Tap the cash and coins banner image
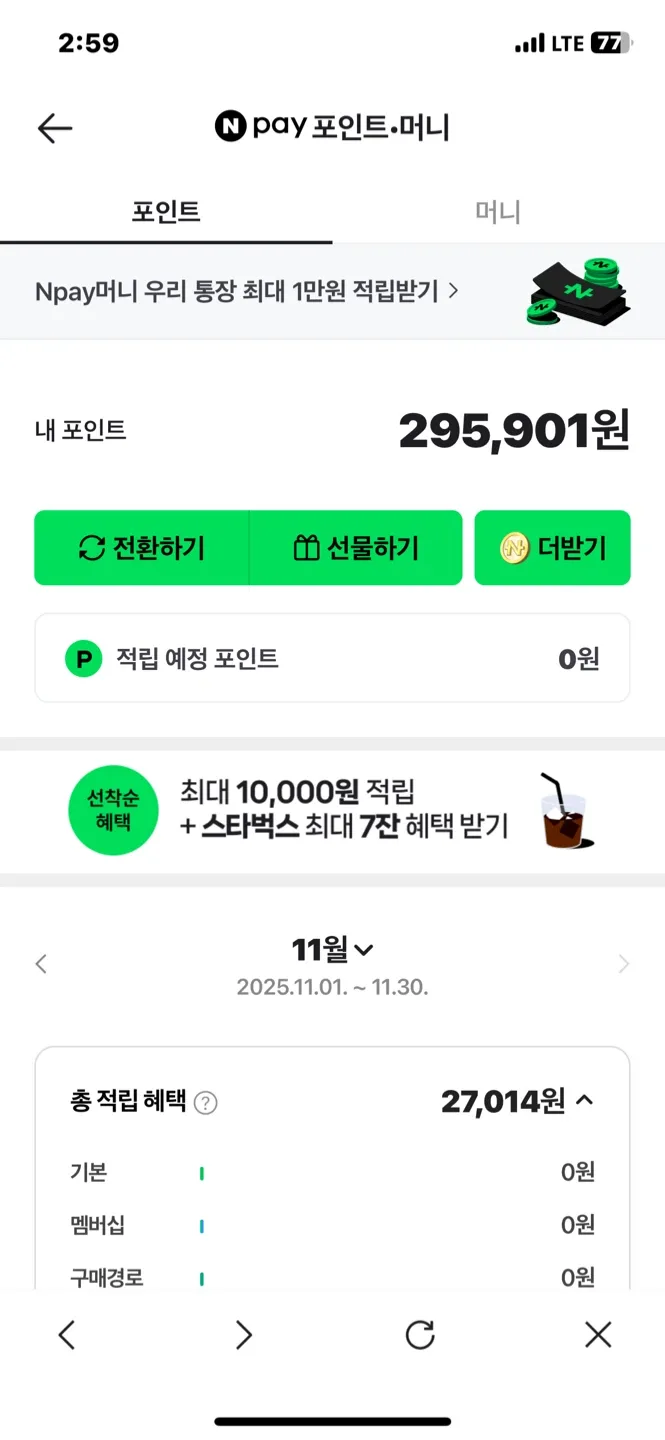Screen dimensions: 665x1440 click(x=579, y=291)
